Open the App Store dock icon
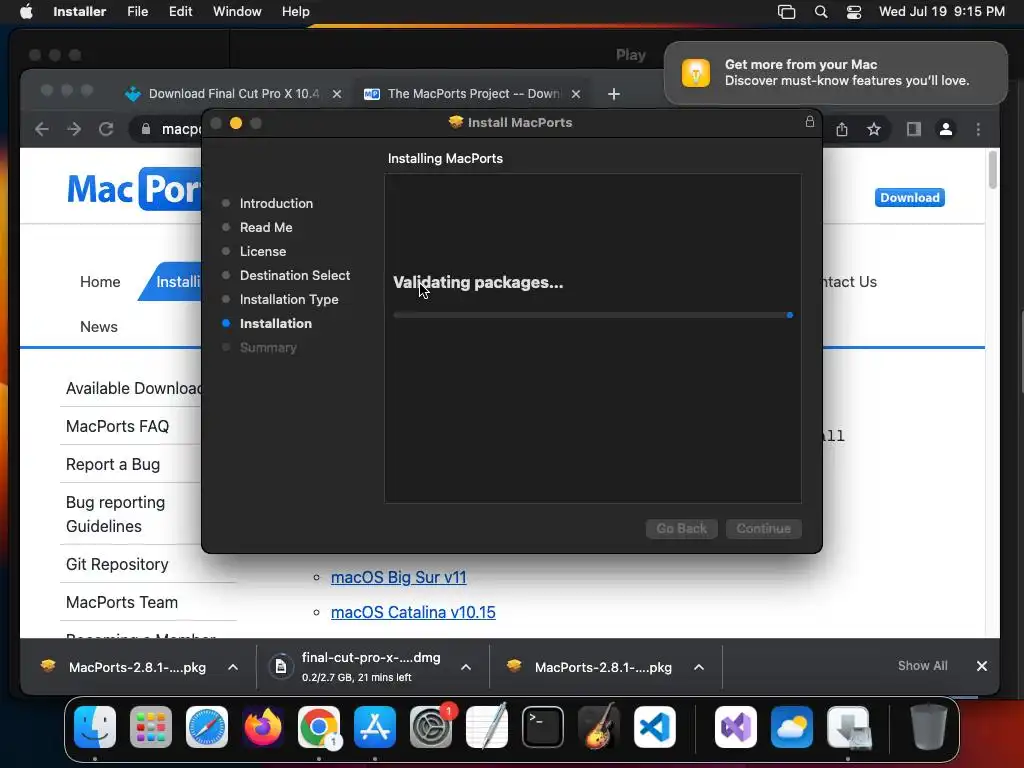Viewport: 1024px width, 768px height. (x=375, y=726)
